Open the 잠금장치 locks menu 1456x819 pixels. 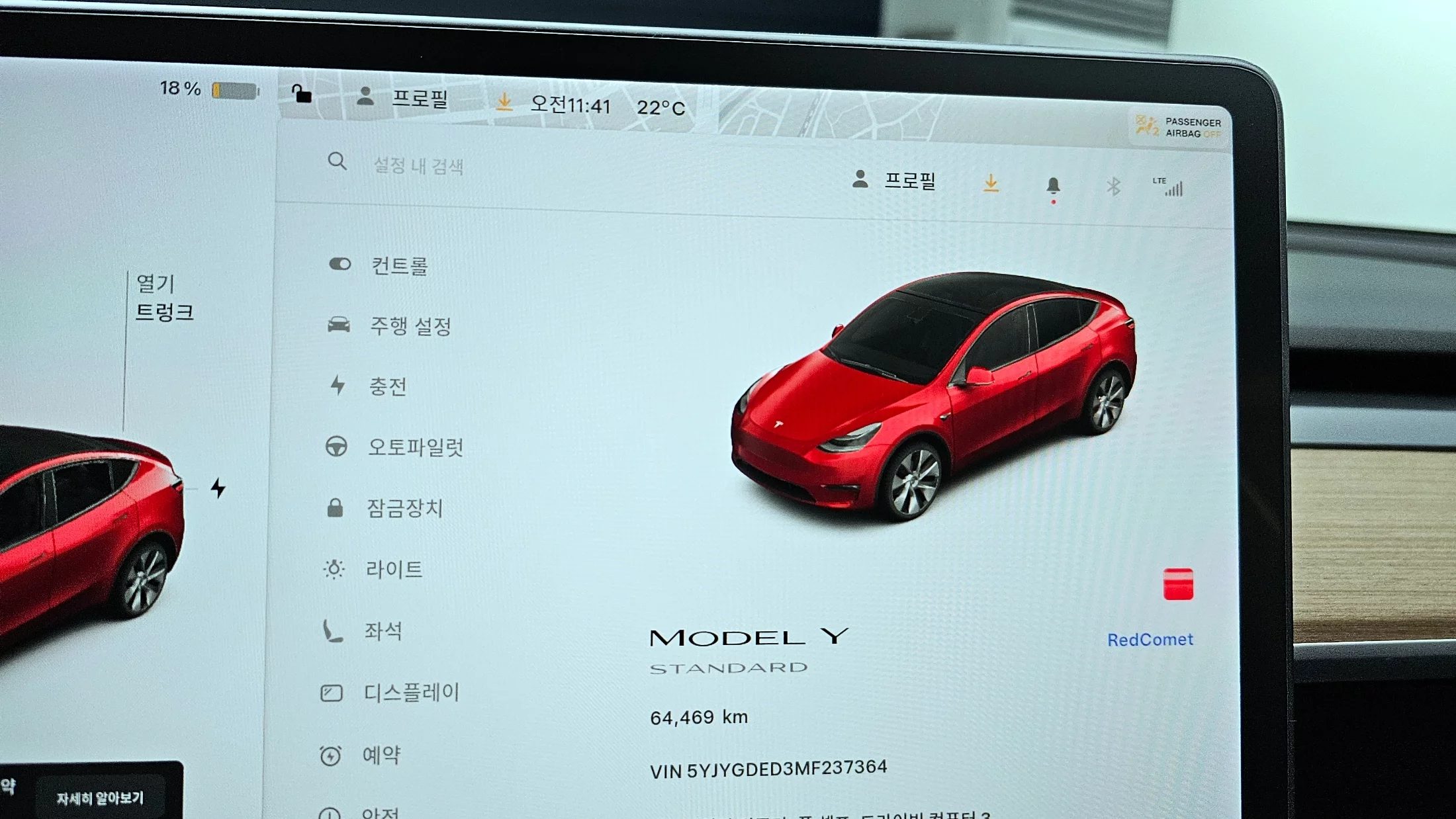(404, 509)
